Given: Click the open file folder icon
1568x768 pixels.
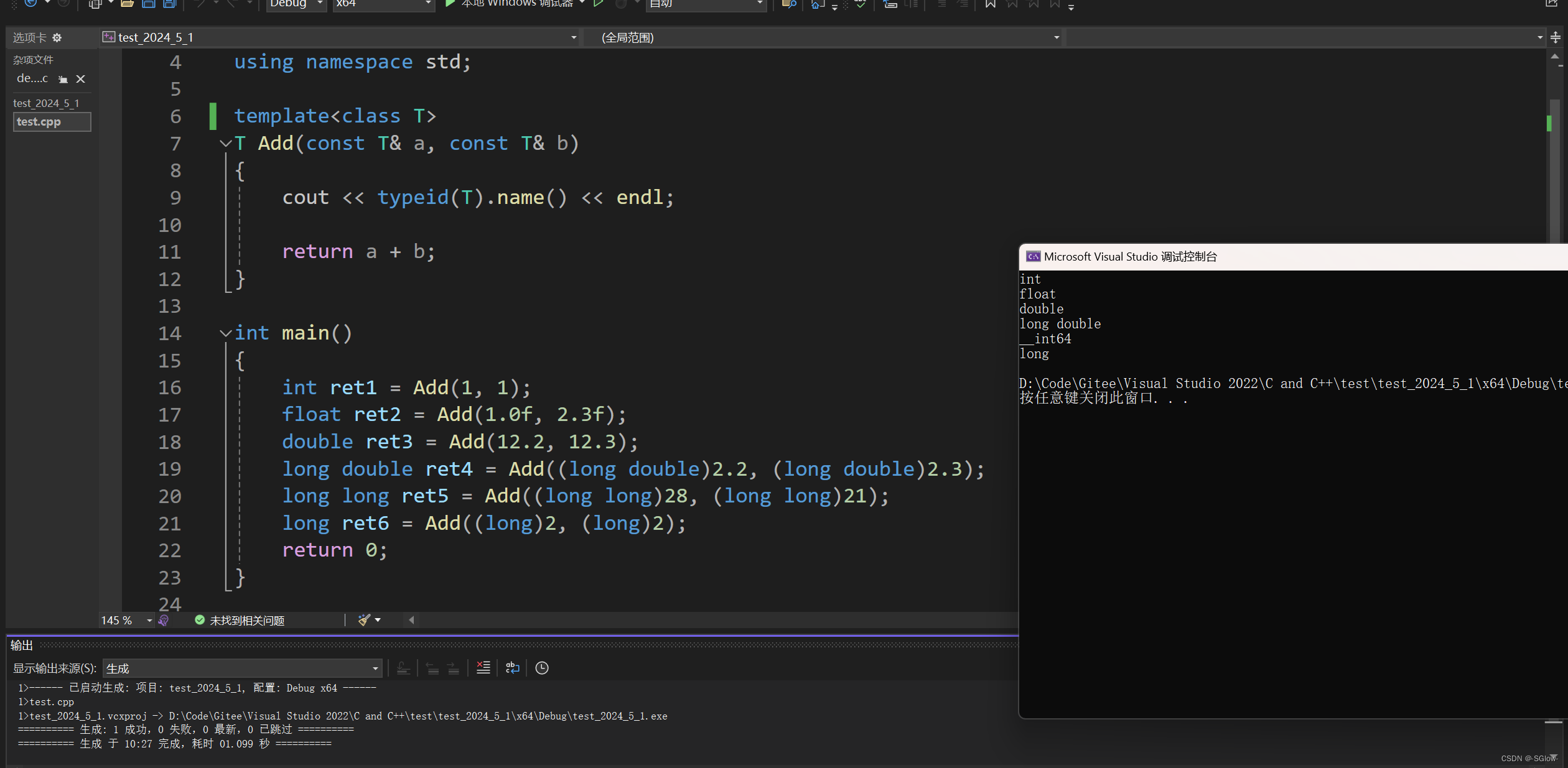Looking at the screenshot, I should 127,4.
